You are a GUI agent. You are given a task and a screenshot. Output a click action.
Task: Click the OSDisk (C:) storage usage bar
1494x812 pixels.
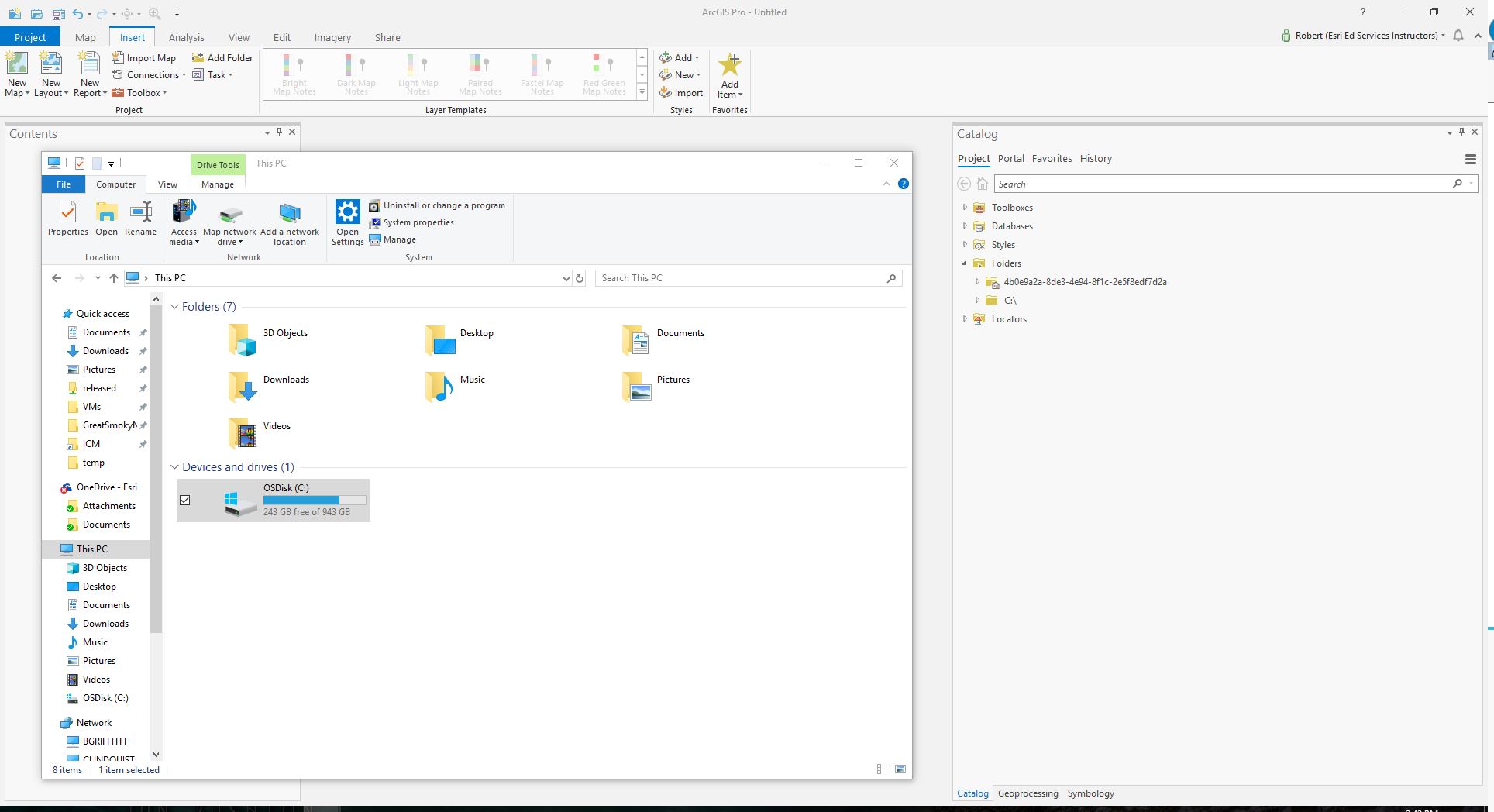click(315, 501)
